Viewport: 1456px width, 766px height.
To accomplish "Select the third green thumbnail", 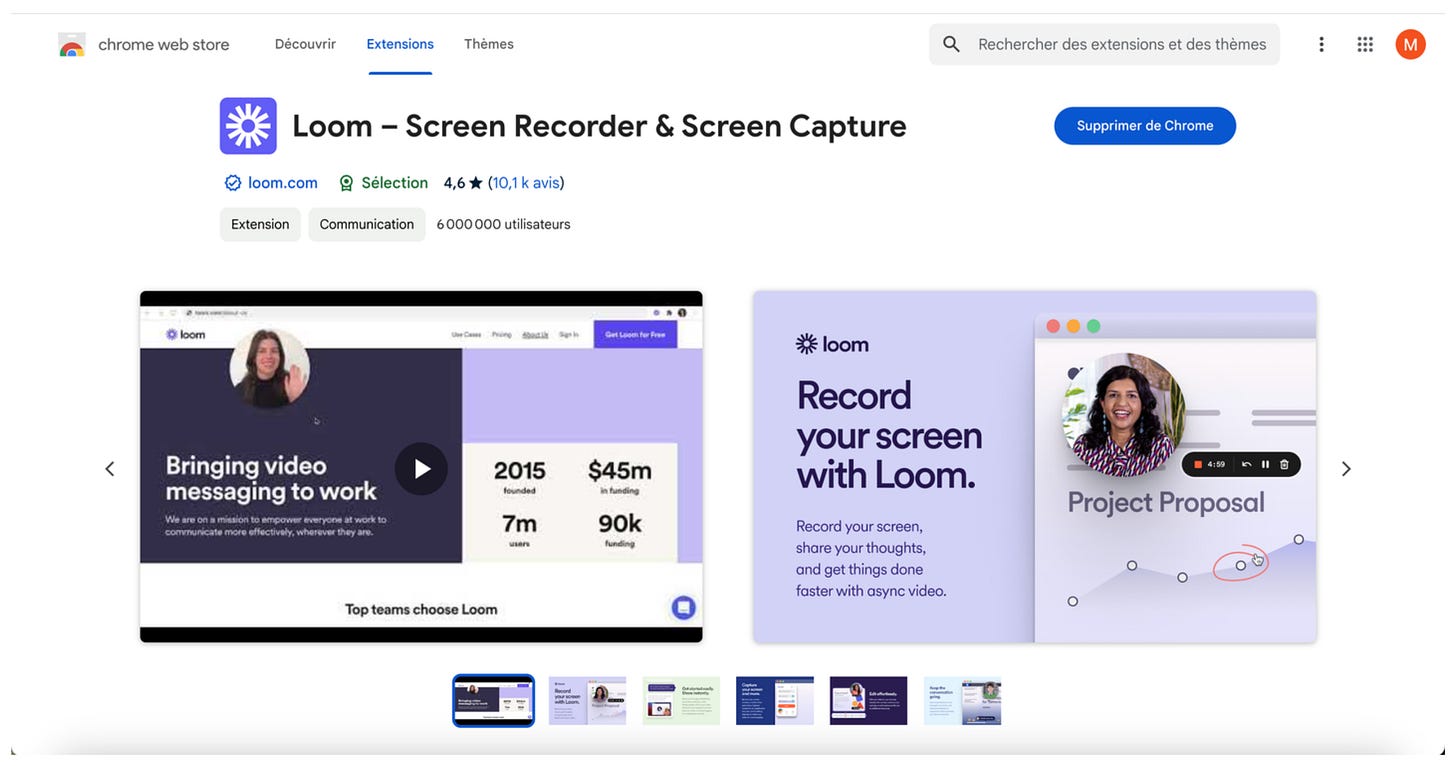I will coord(681,700).
